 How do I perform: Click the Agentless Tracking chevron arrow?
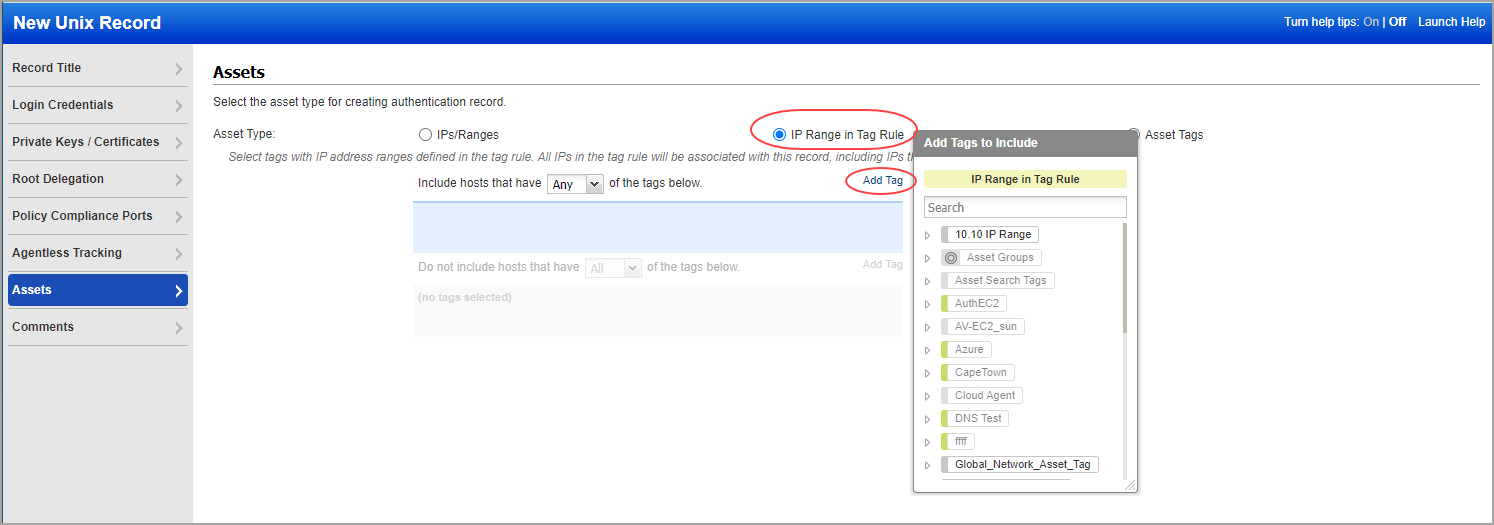[179, 254]
